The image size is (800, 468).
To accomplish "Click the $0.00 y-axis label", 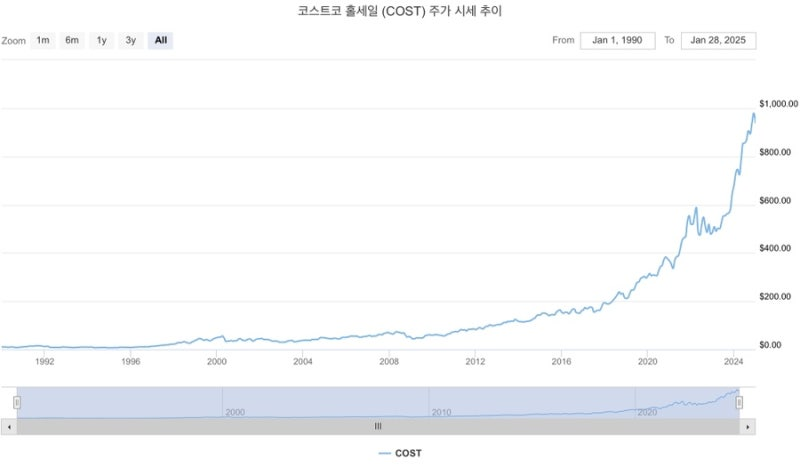I will [770, 345].
